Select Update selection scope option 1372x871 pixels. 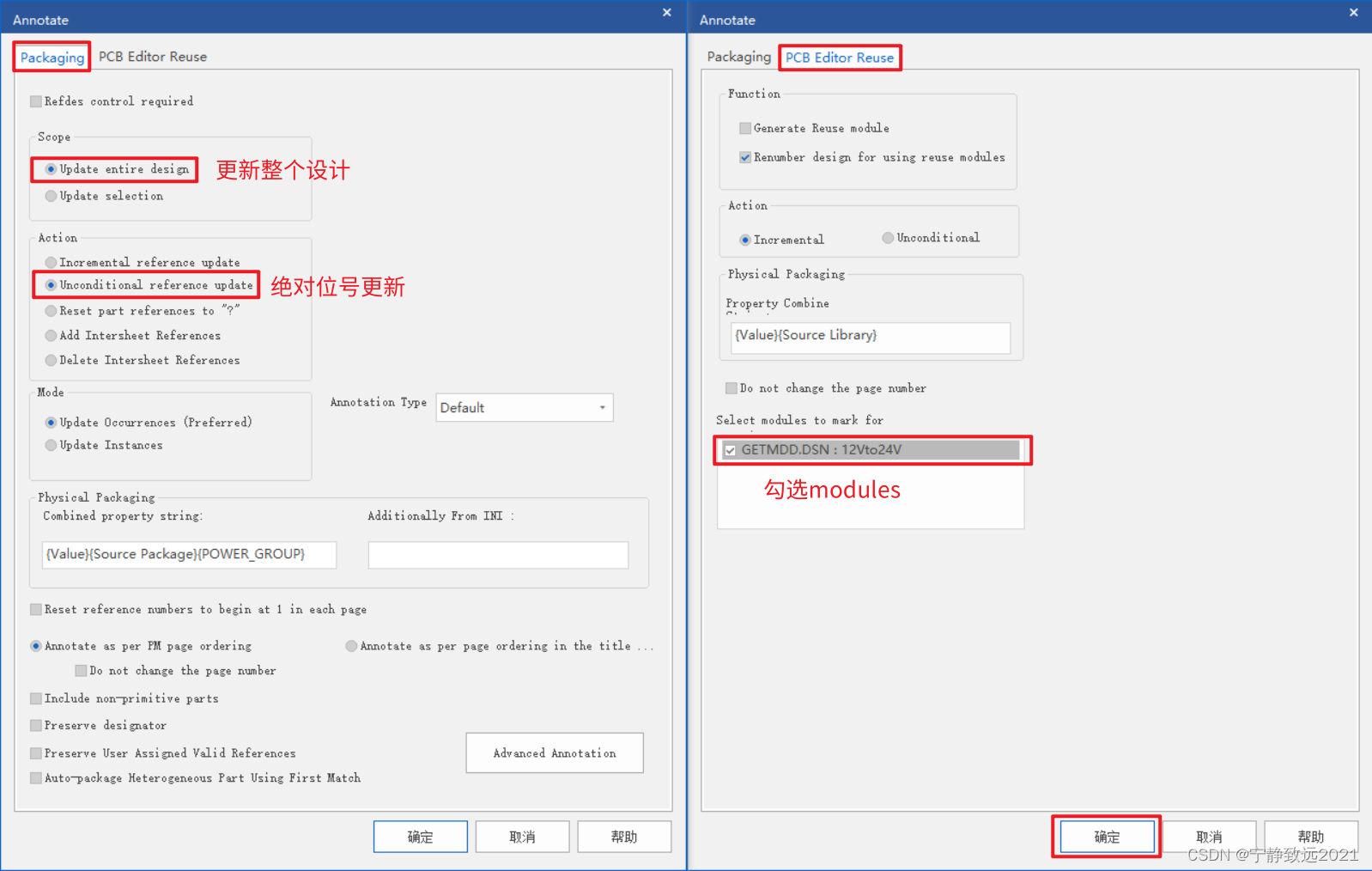coord(52,196)
